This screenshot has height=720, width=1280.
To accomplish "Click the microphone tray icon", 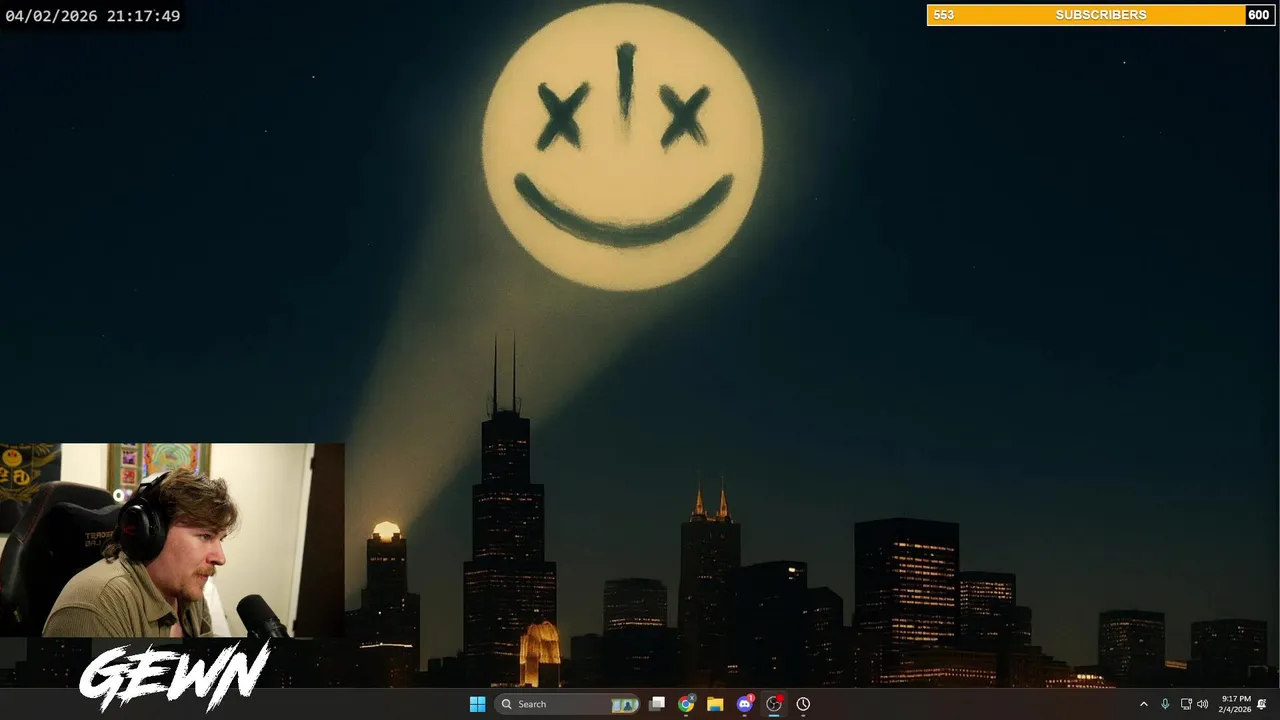I will click(1165, 704).
